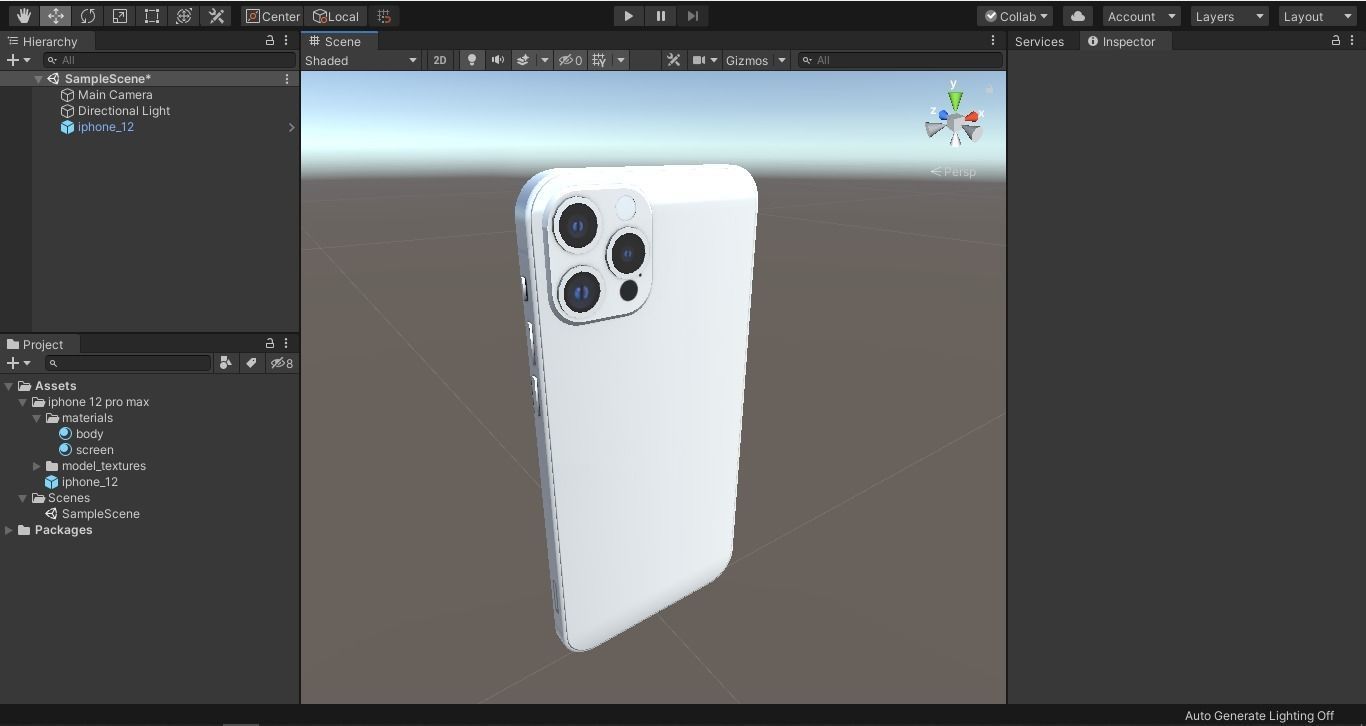Open component editor tools icon
This screenshot has height=726, width=1366.
coord(673,60)
